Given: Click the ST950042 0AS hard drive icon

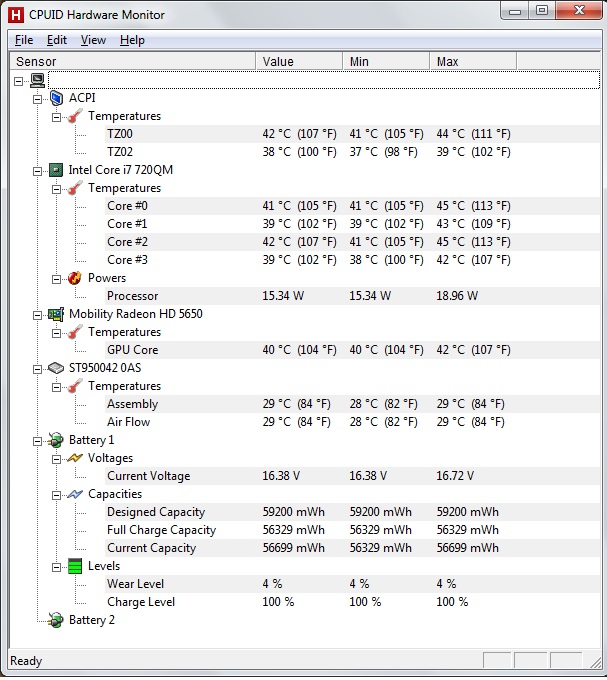Looking at the screenshot, I should pyautogui.click(x=56, y=368).
